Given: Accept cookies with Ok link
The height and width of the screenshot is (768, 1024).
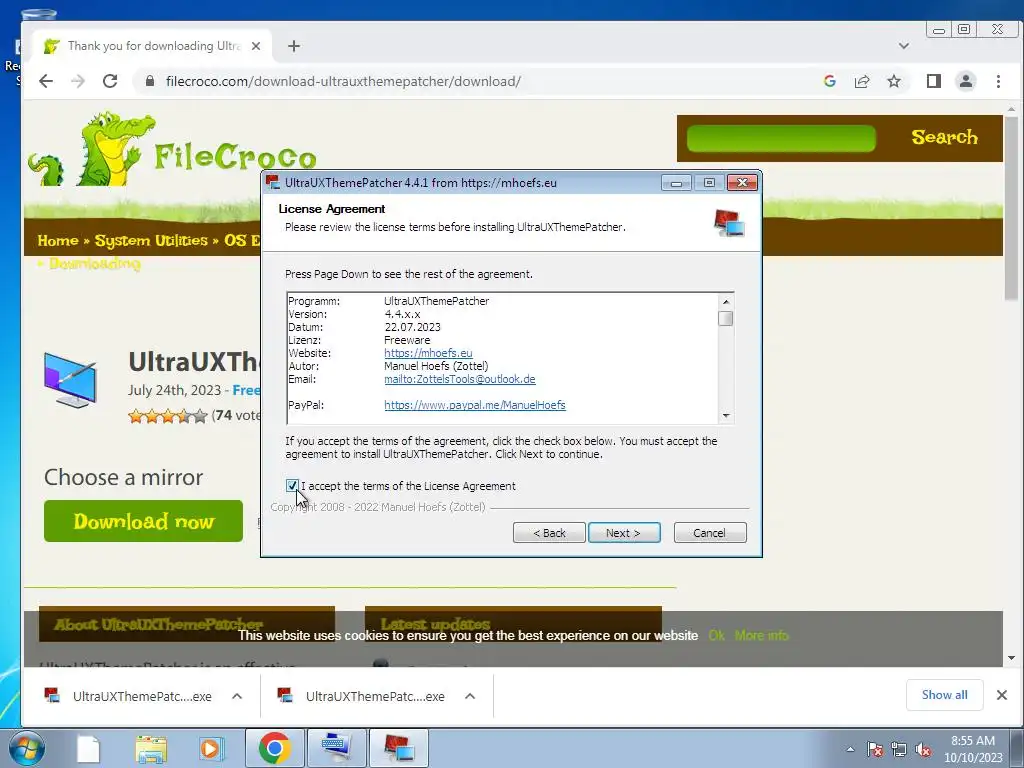Looking at the screenshot, I should pyautogui.click(x=716, y=635).
